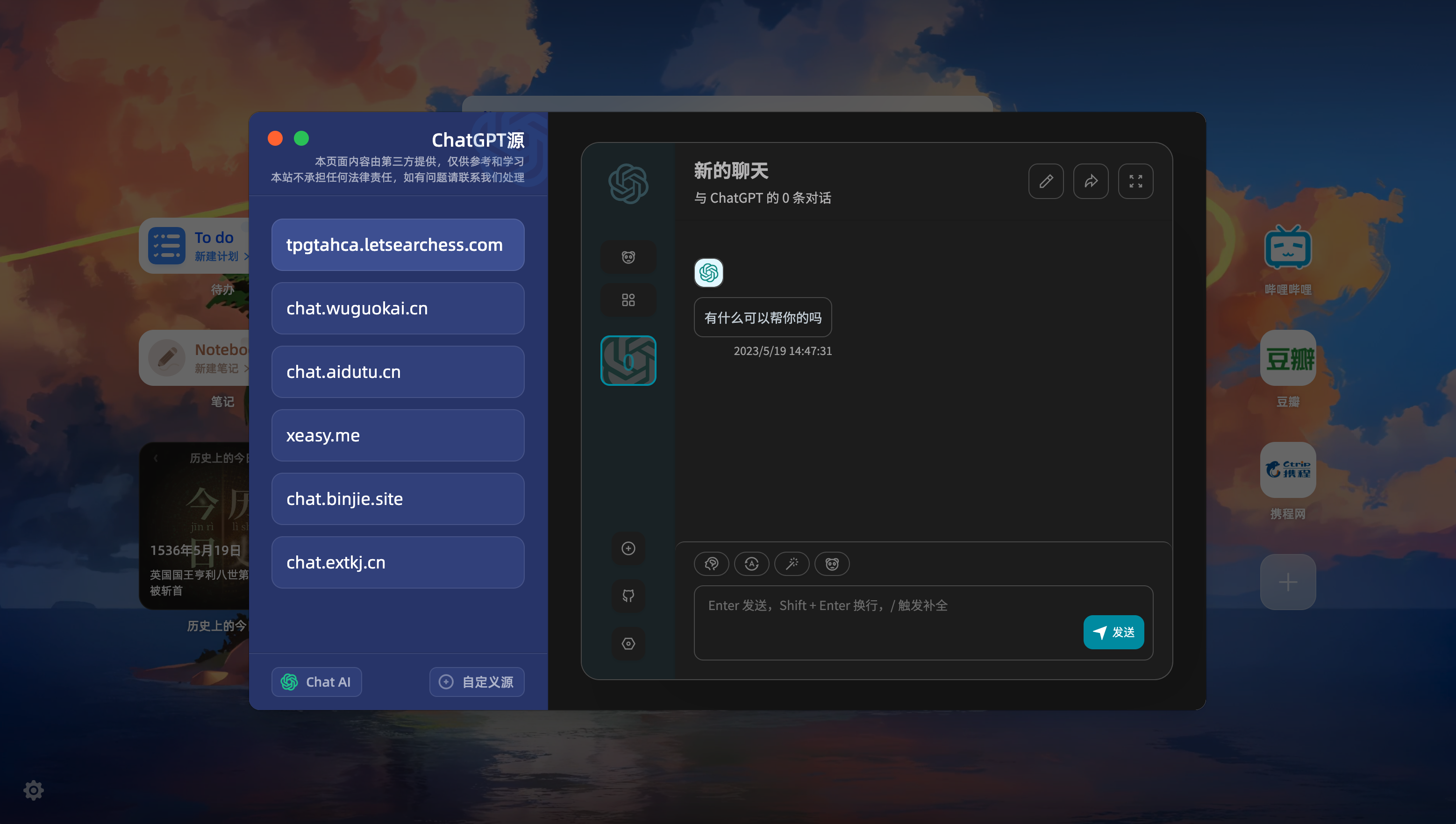Switch to chat.wuguokai.cn source
The height and width of the screenshot is (824, 1456).
tap(397, 308)
